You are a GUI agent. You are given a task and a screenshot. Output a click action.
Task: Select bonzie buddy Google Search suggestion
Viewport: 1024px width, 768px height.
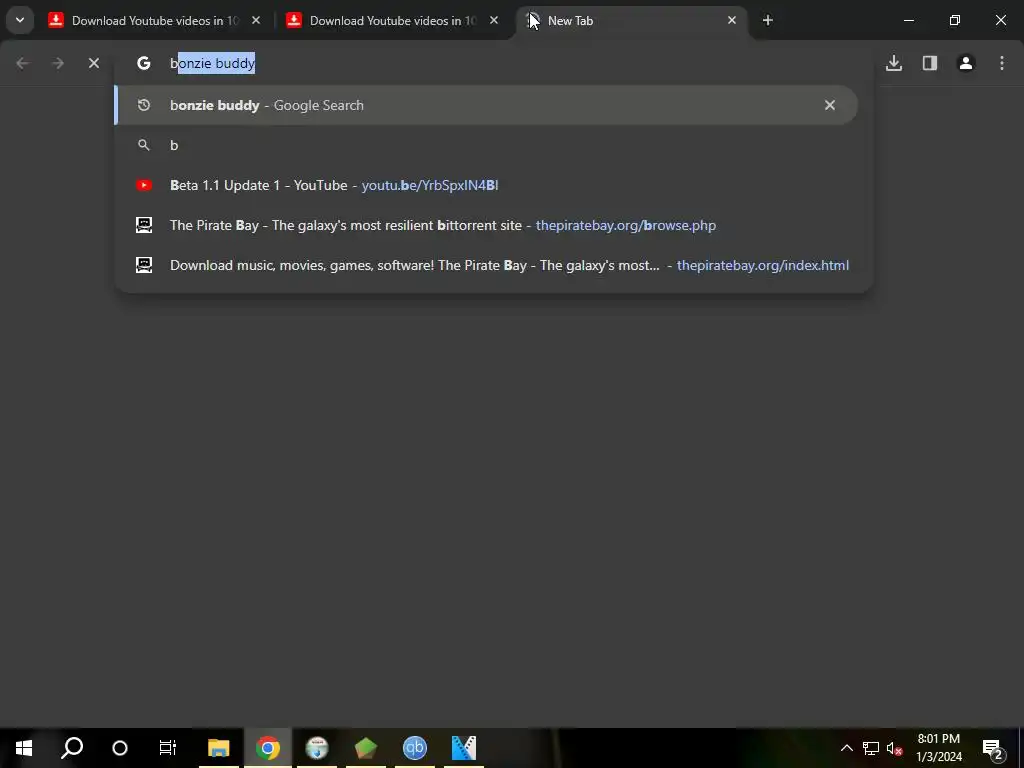tap(486, 105)
